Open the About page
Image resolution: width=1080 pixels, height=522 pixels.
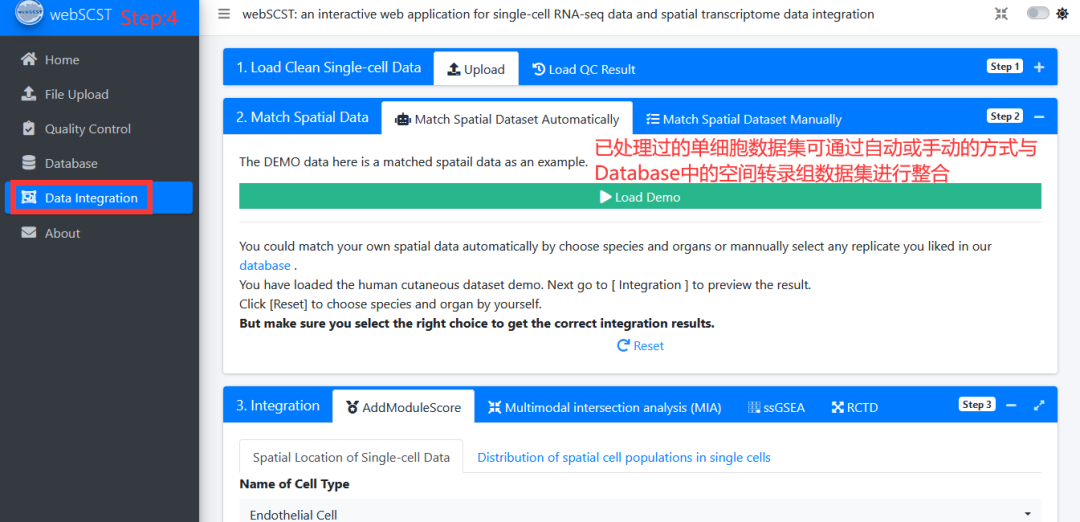click(x=99, y=233)
